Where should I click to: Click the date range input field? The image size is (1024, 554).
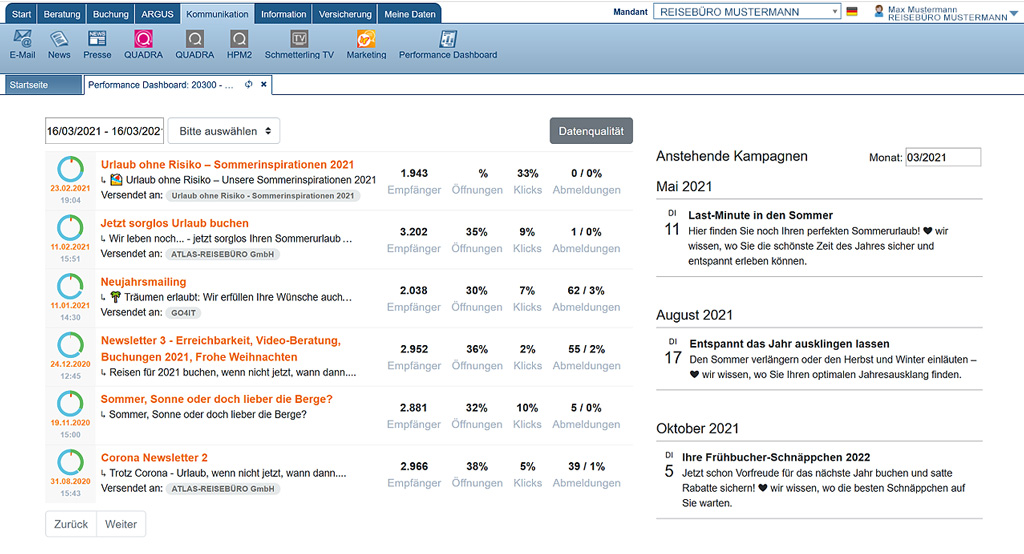pyautogui.click(x=104, y=131)
